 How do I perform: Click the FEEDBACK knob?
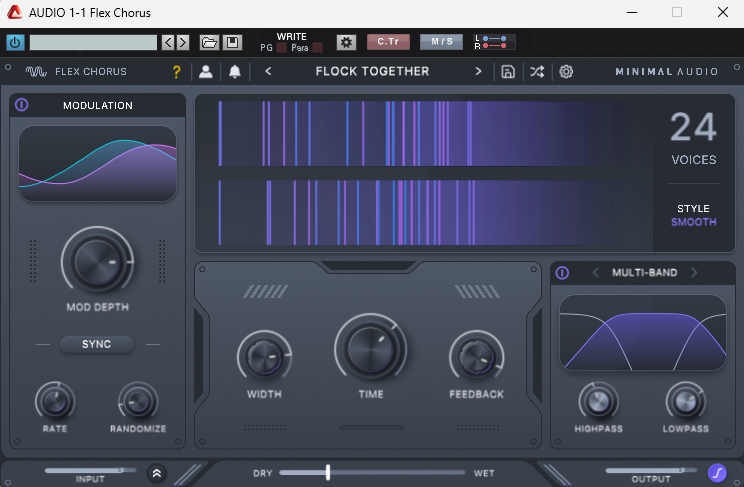tap(476, 358)
